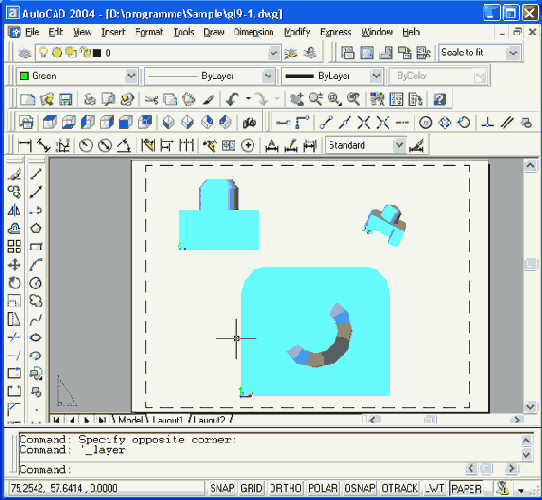542x500 pixels.
Task: Open the lineweight ByLayer dropdown
Action: pyautogui.click(x=376, y=76)
